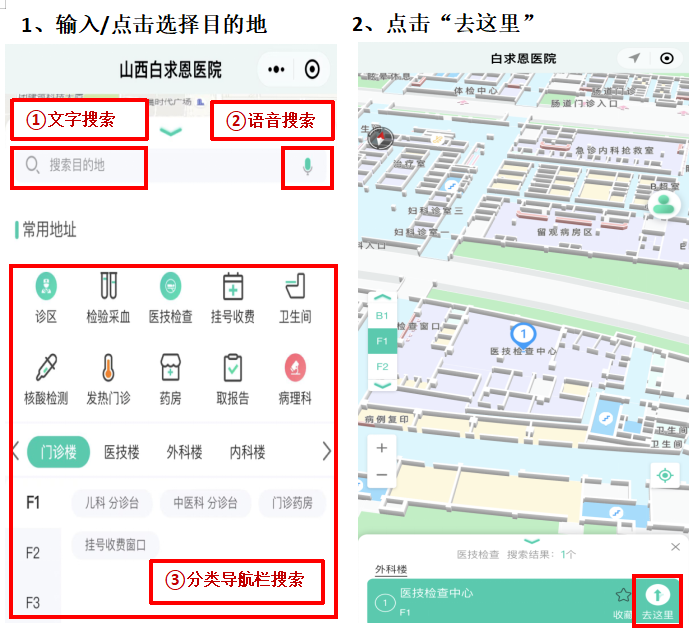The height and width of the screenshot is (634, 696).
Task: Select the 外科楼 tab in search results
Action: click(391, 569)
